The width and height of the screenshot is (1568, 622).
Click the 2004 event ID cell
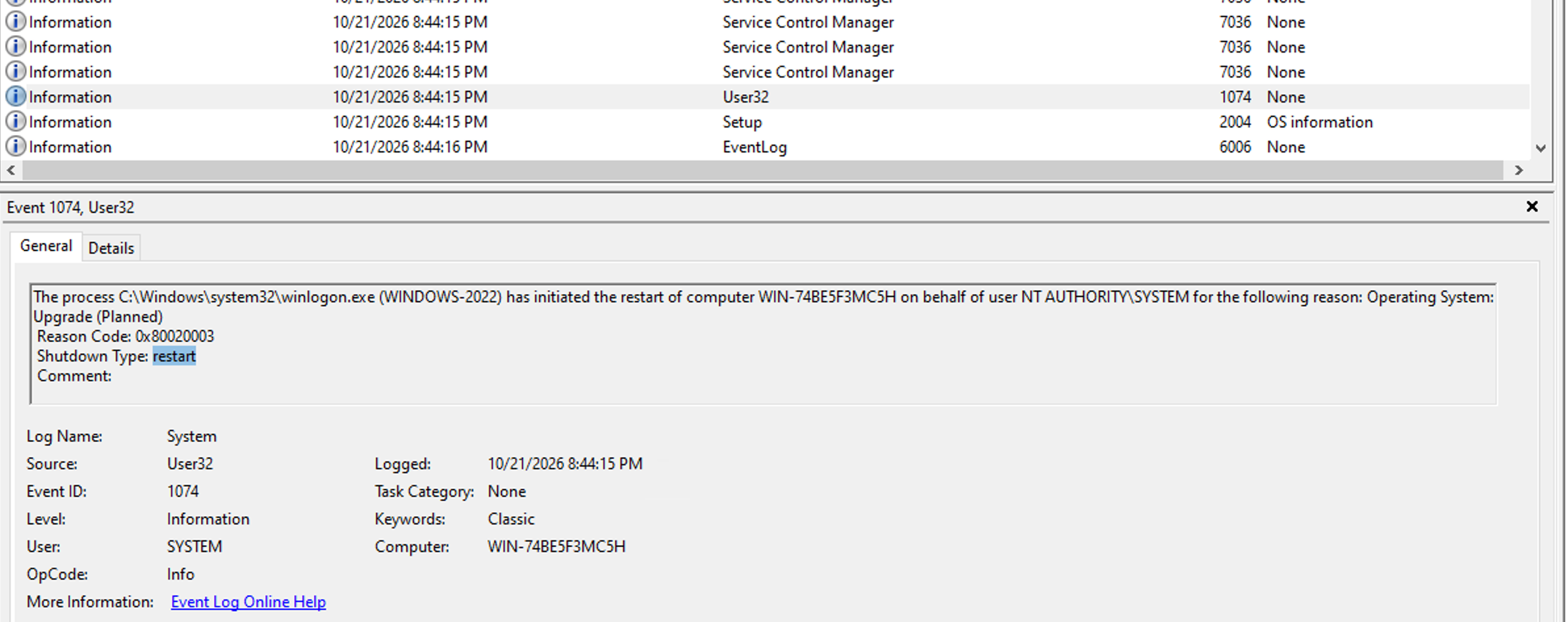pos(1235,122)
